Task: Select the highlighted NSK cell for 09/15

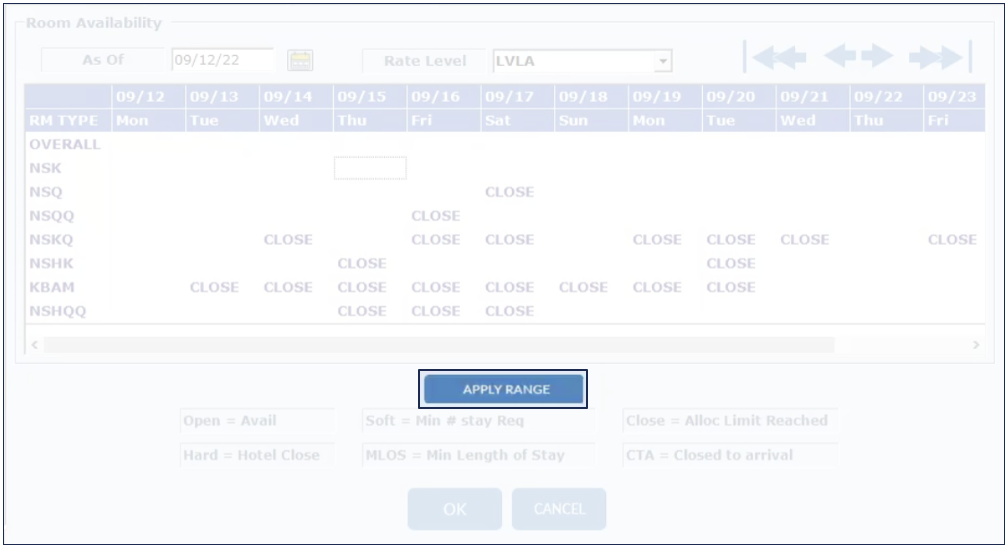Action: [x=370, y=168]
